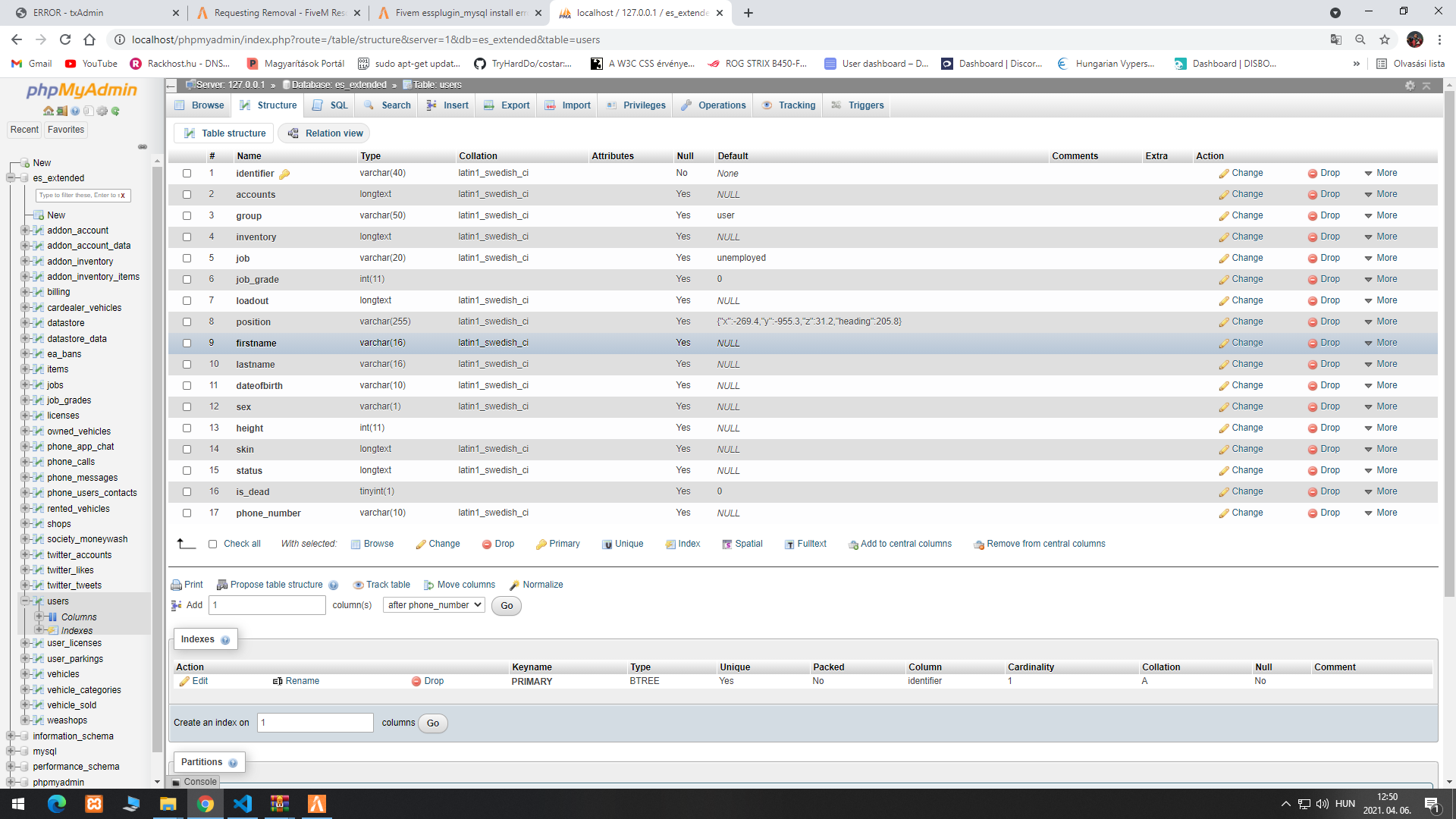Image resolution: width=1456 pixels, height=819 pixels.
Task: Click page settings gear at top right
Action: (x=1410, y=86)
